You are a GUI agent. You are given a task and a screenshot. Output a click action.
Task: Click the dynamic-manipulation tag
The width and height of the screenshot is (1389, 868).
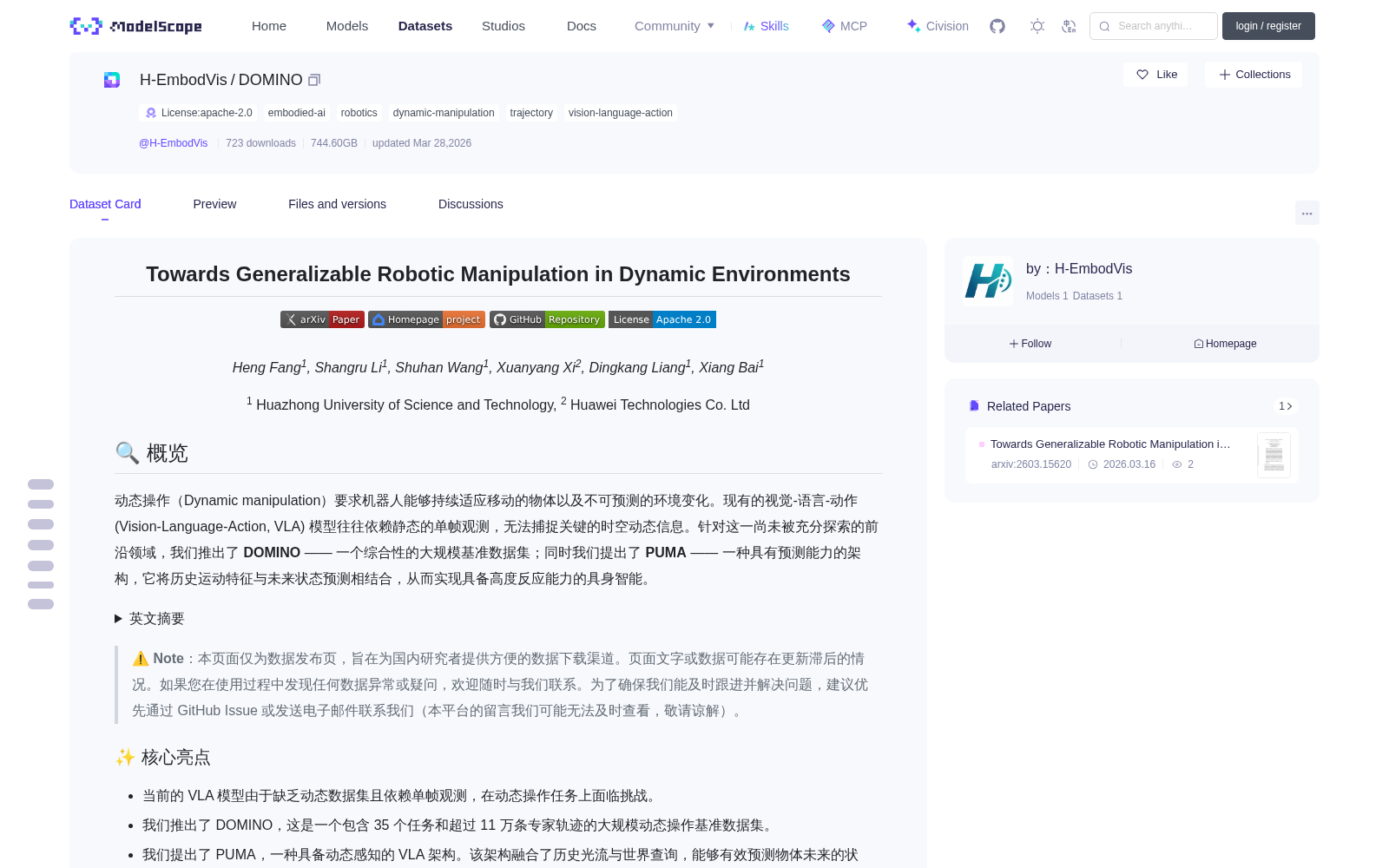[444, 113]
